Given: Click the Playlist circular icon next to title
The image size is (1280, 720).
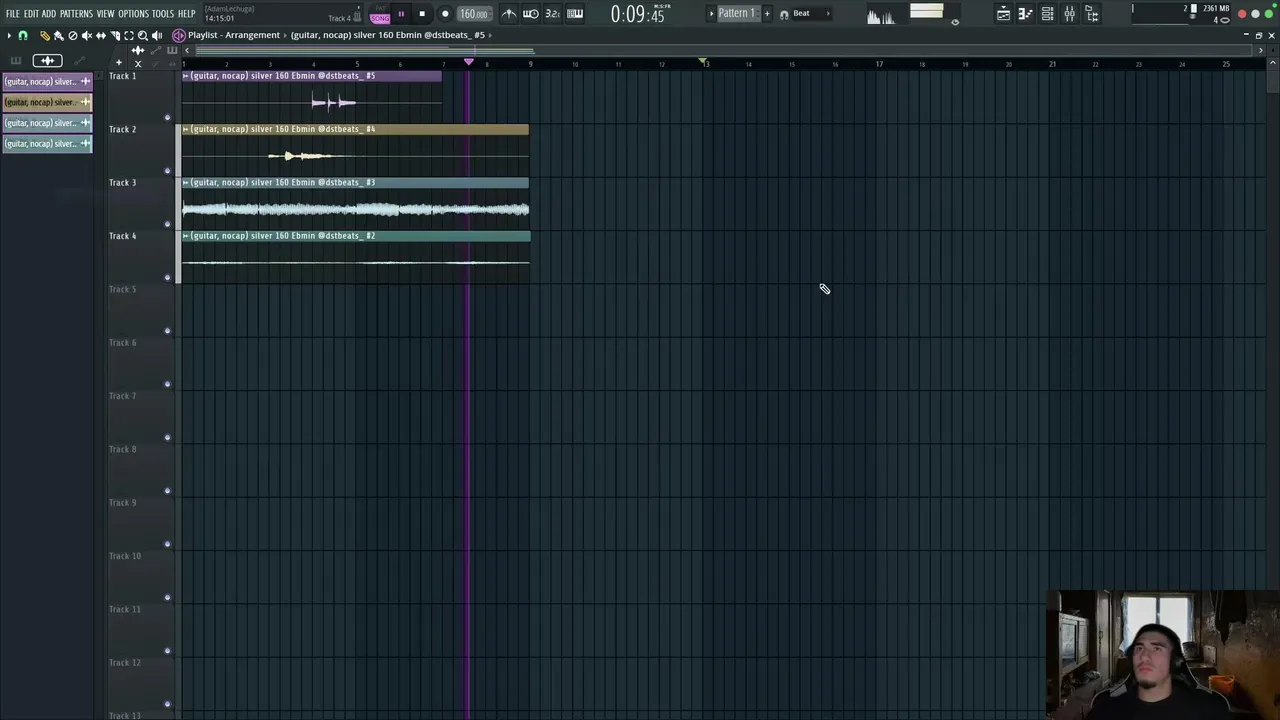Looking at the screenshot, I should click(x=178, y=35).
